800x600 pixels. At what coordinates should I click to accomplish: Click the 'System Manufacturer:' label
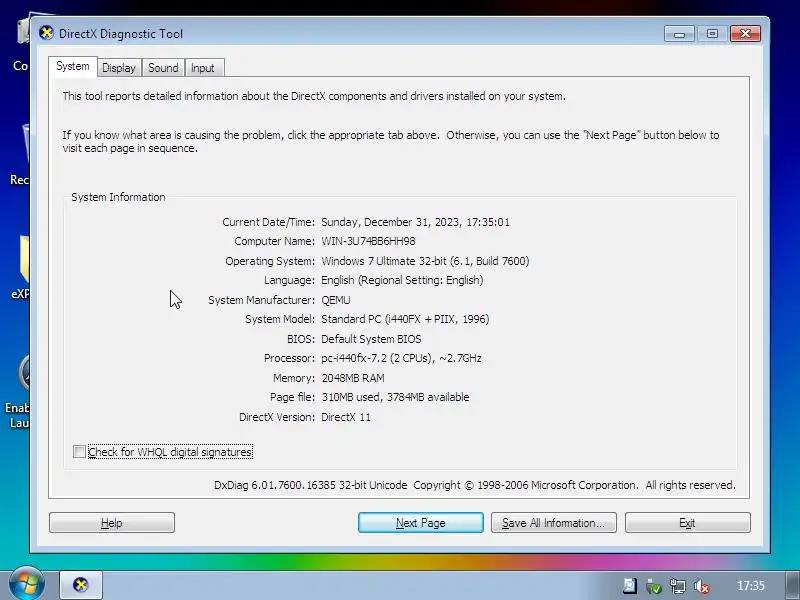click(262, 300)
